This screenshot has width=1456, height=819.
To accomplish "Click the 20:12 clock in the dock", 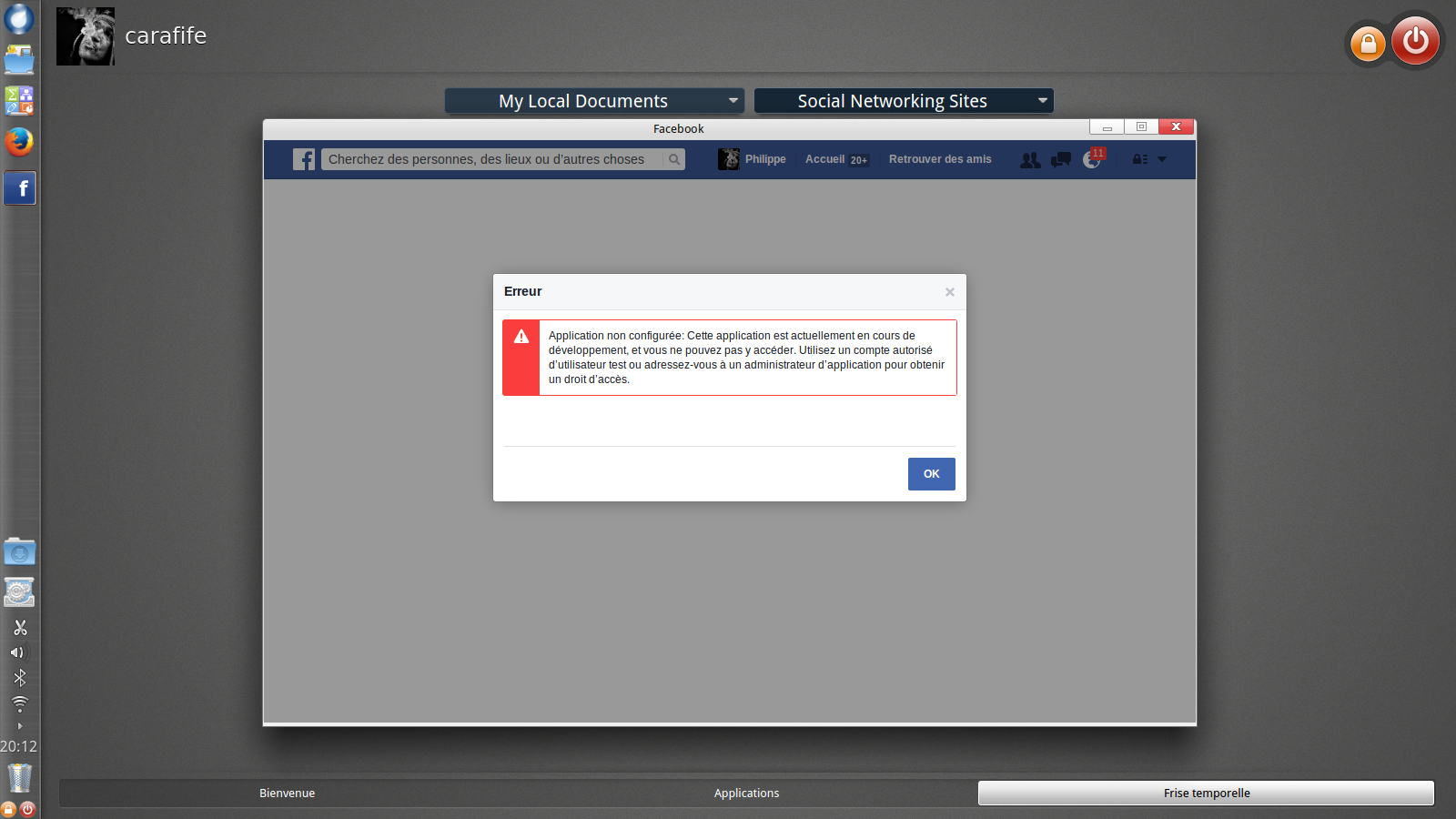I will (19, 746).
